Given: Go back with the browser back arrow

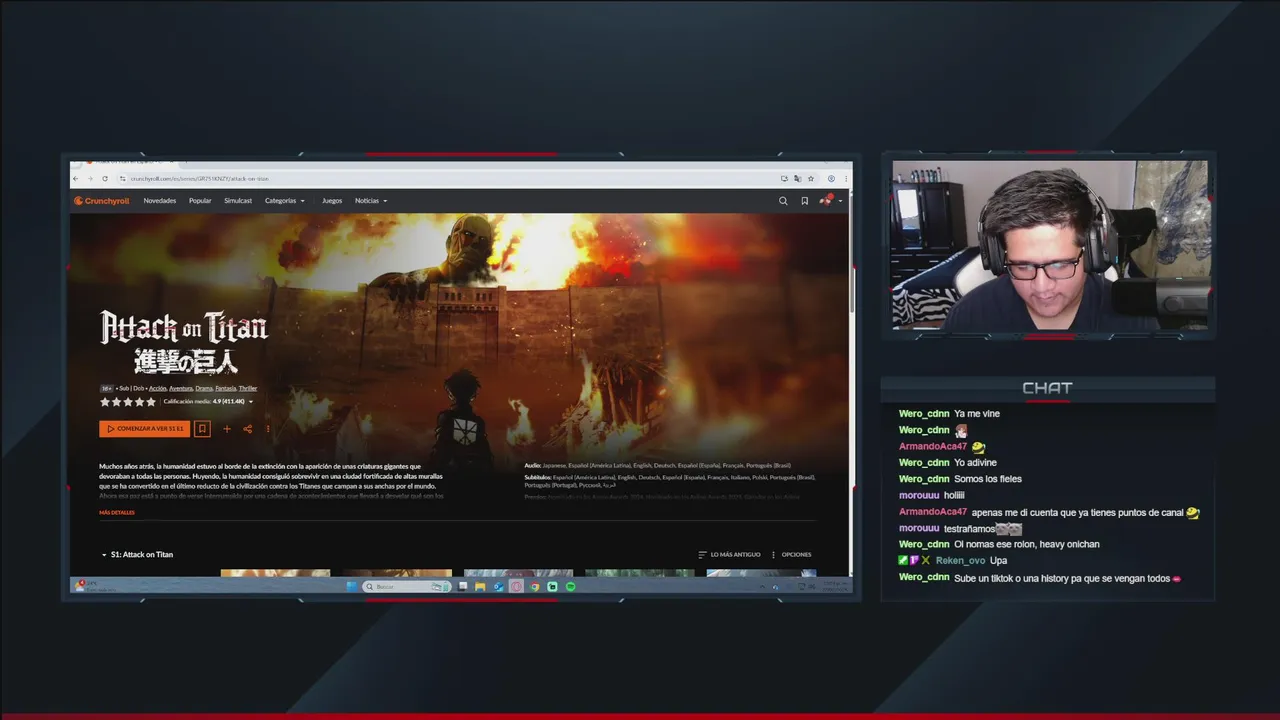Looking at the screenshot, I should tap(76, 179).
